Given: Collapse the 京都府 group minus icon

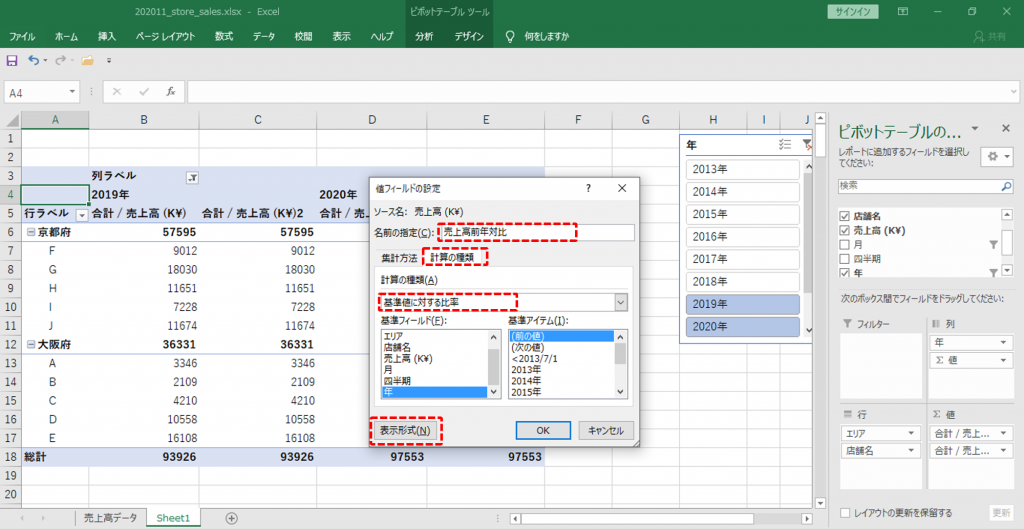Looking at the screenshot, I should click(29, 232).
